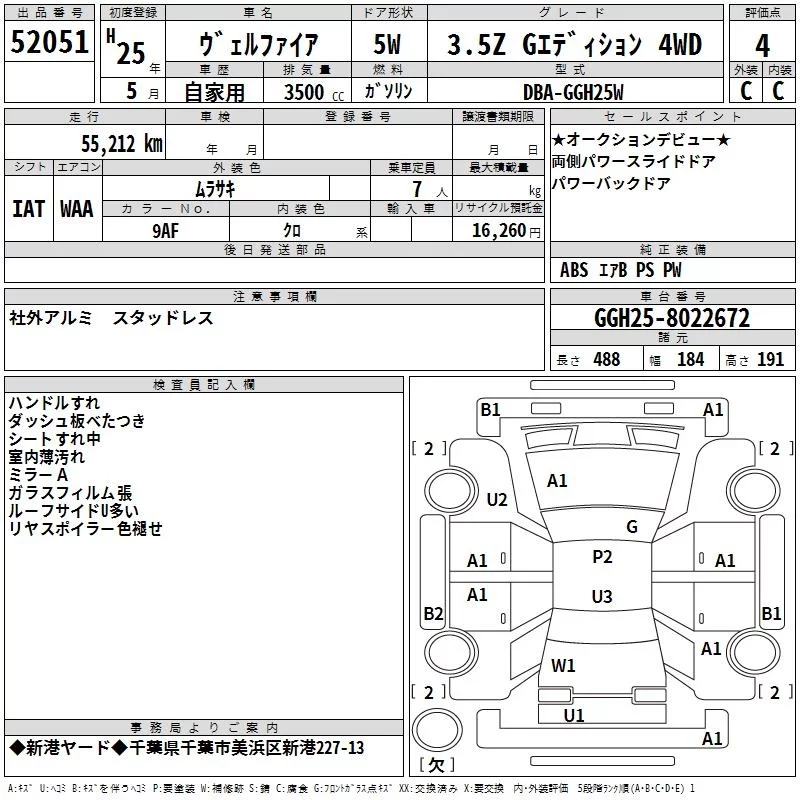Click the P2 marker on the roof
The image size is (800, 800).
pos(602,557)
